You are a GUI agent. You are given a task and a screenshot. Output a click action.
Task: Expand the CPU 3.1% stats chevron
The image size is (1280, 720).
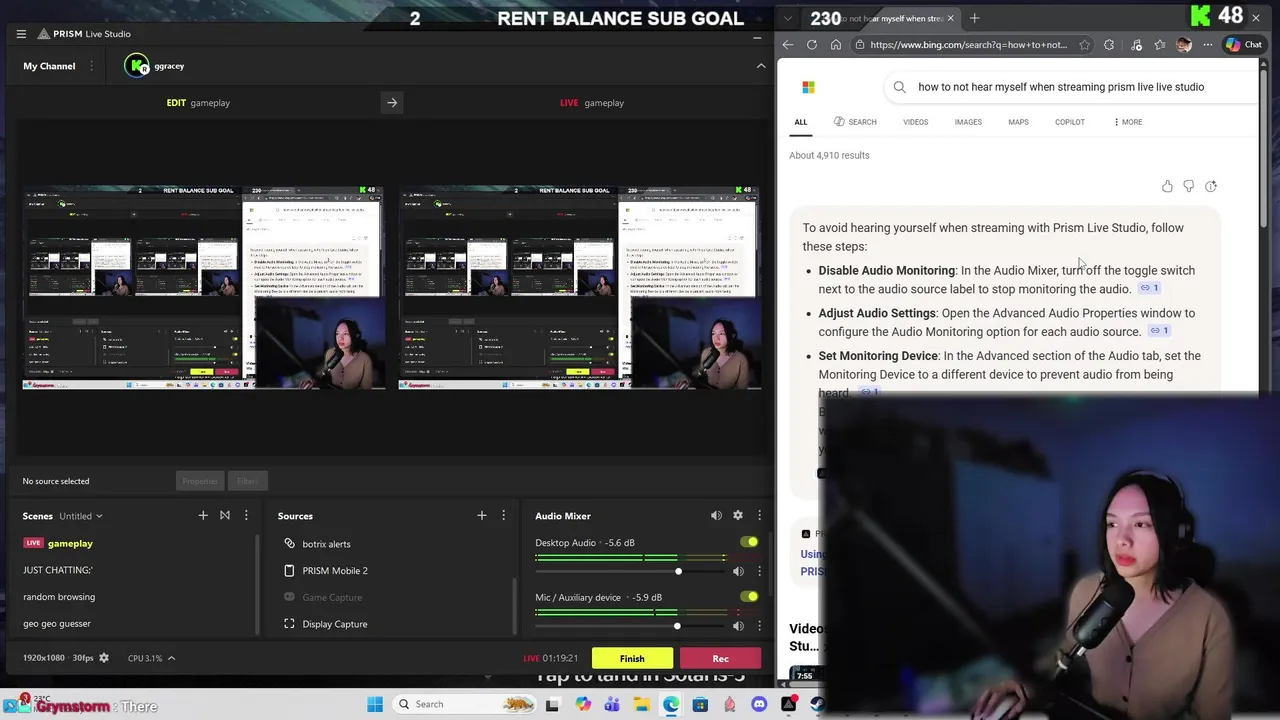point(171,658)
